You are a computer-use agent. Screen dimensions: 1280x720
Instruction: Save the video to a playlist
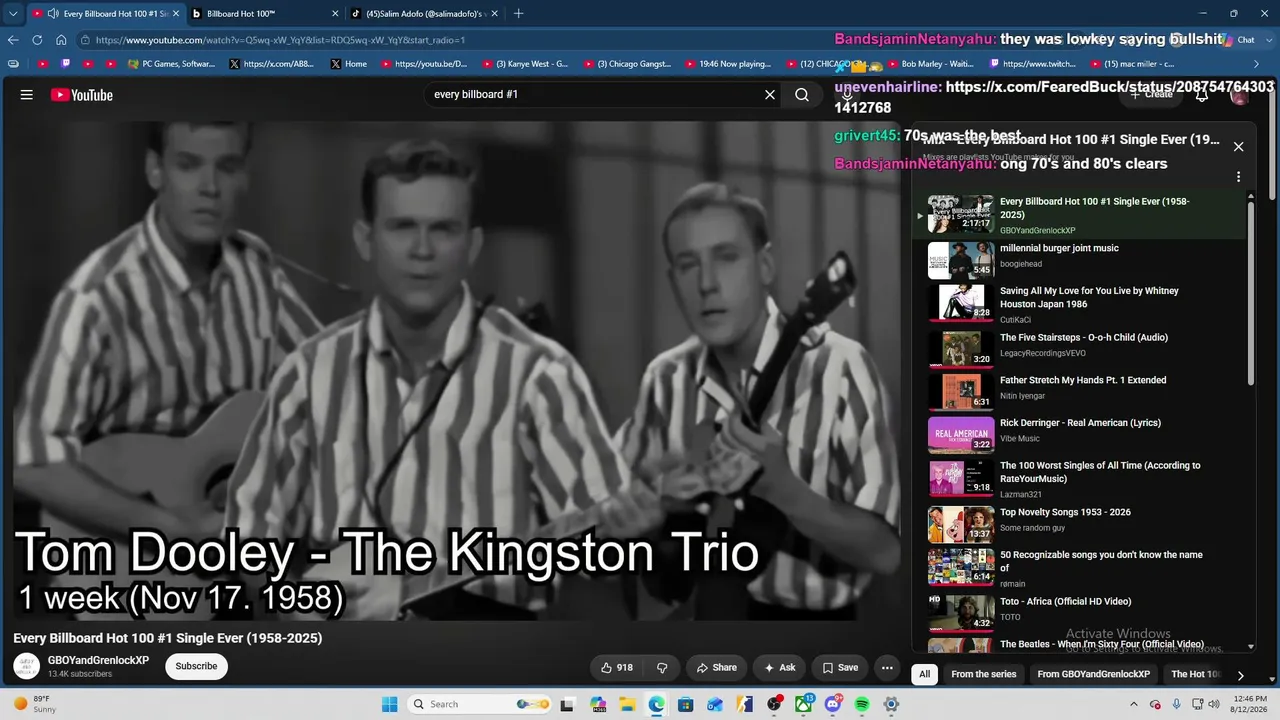click(x=840, y=668)
